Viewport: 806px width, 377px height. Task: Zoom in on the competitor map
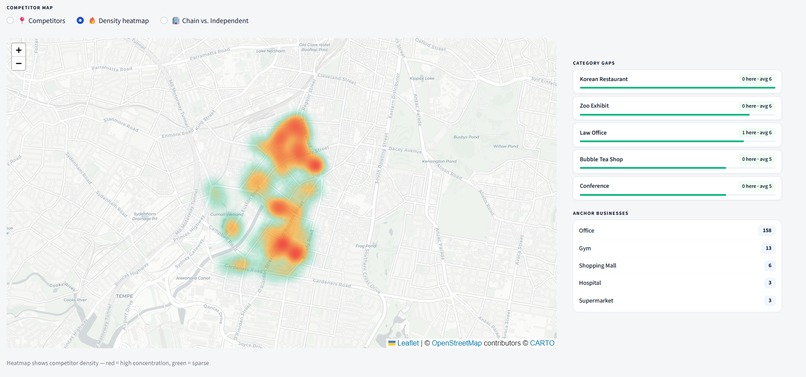point(19,50)
